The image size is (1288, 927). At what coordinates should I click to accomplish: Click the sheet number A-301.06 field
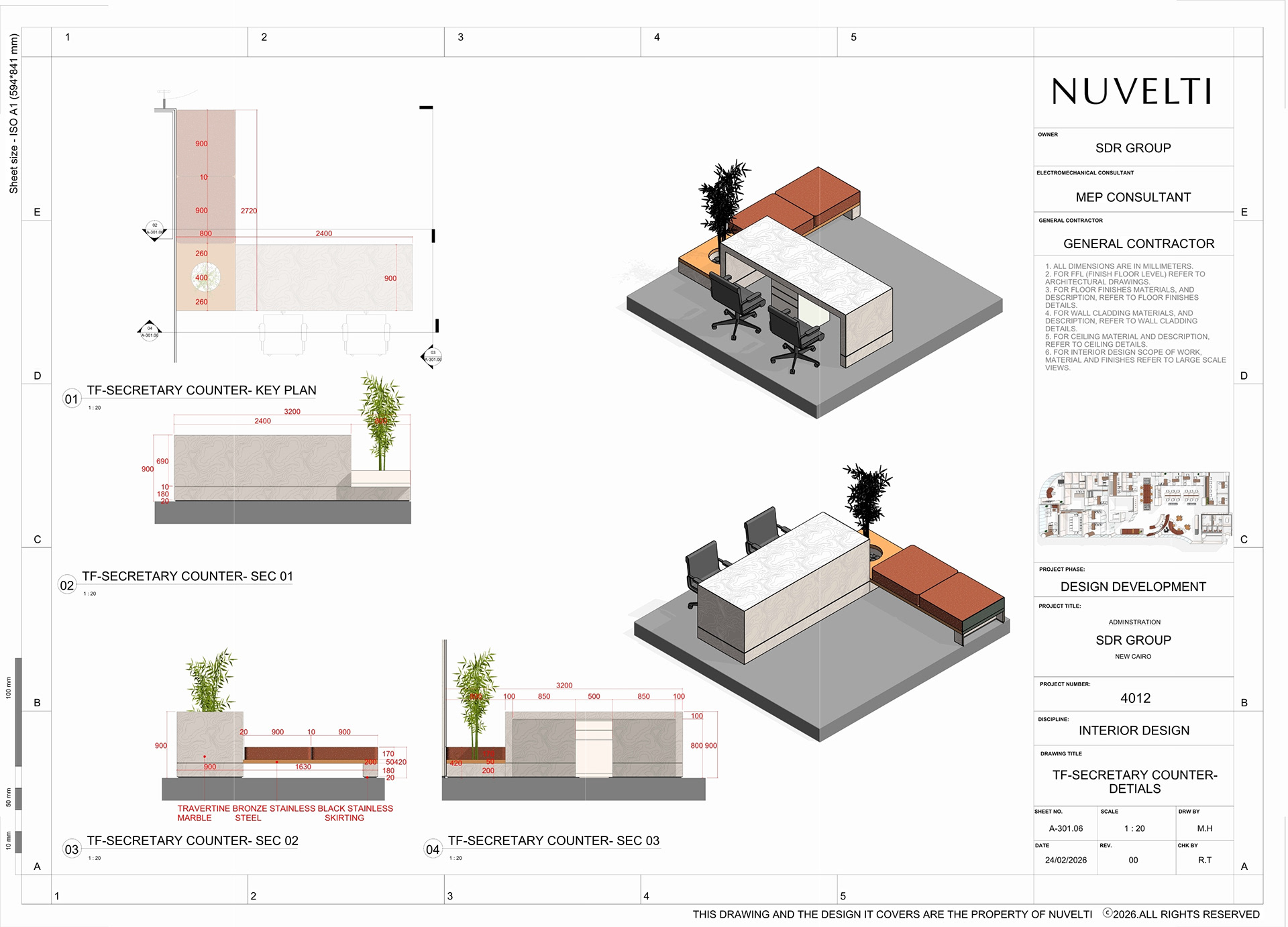[1065, 828]
